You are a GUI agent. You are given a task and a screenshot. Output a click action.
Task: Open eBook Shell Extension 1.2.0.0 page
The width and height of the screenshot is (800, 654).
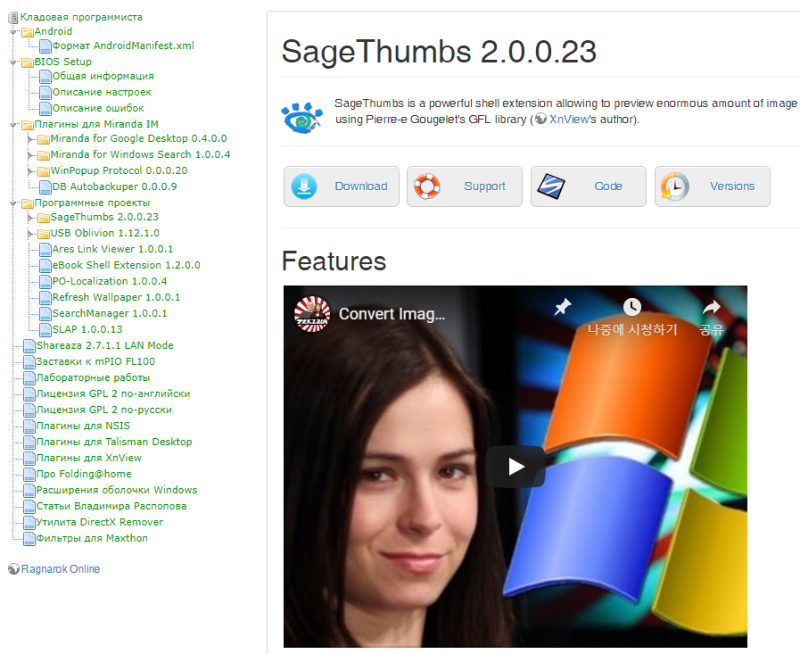126,265
